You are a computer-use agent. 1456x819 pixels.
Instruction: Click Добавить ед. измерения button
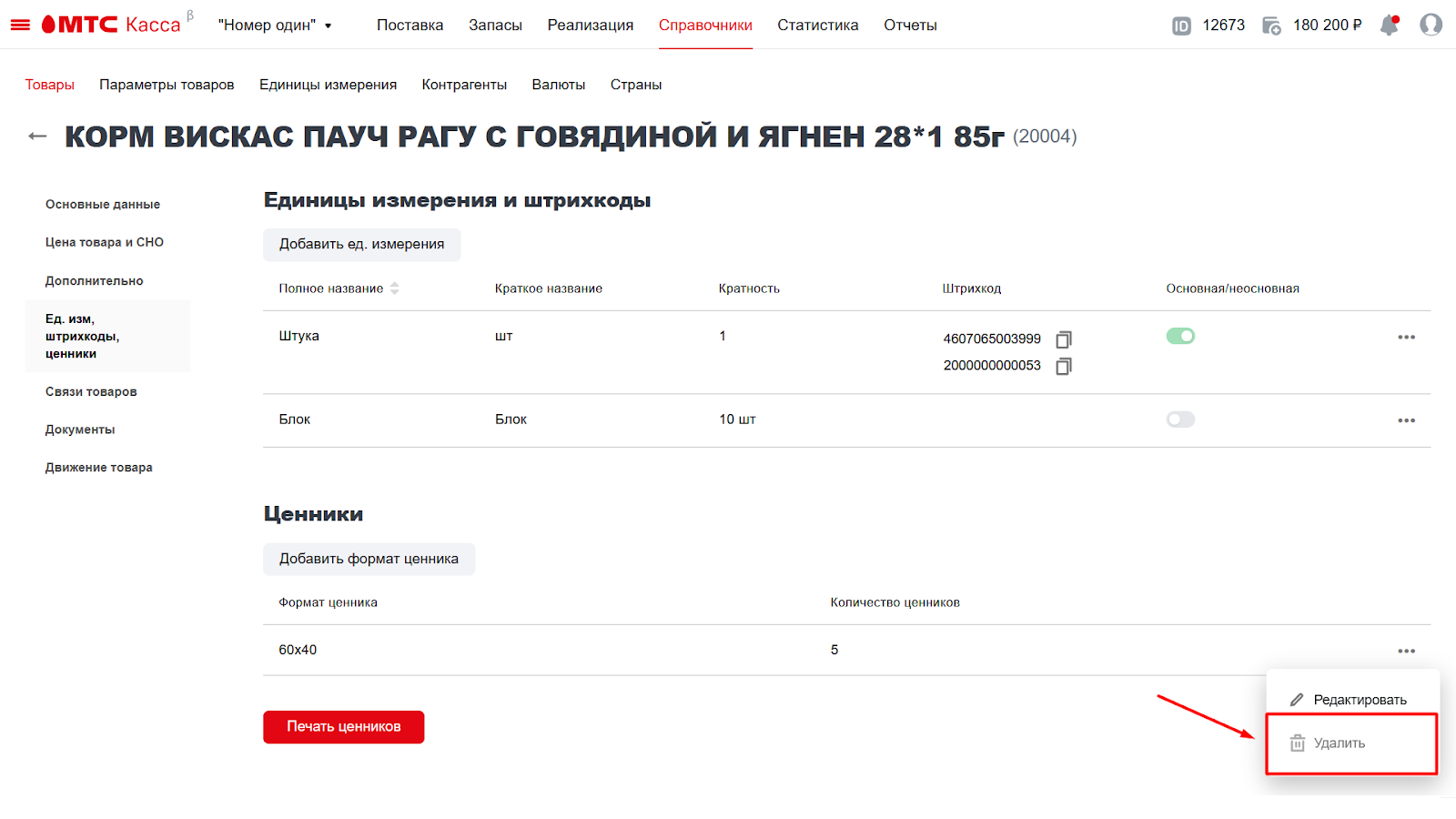362,244
